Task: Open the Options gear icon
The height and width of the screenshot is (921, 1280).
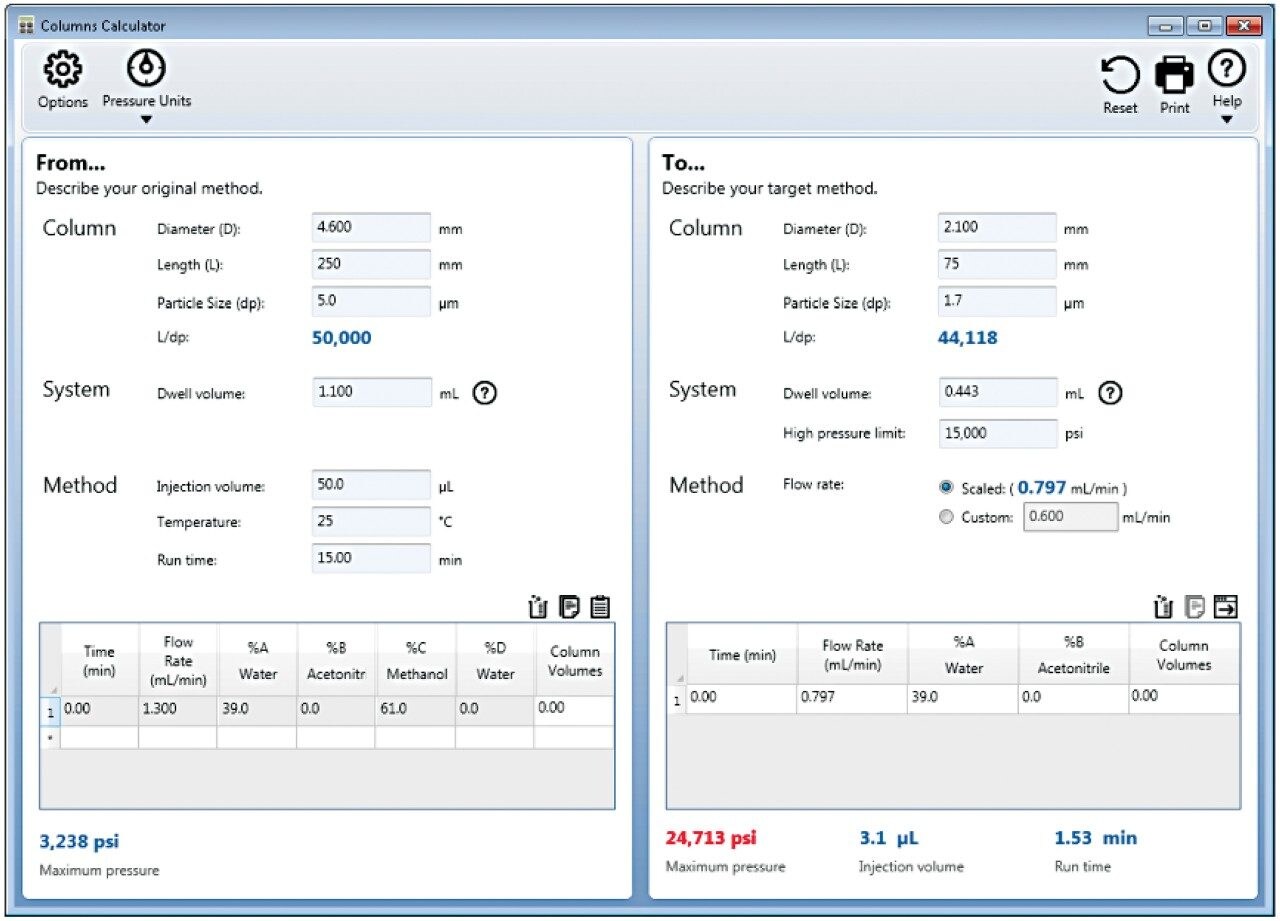Action: (x=62, y=71)
